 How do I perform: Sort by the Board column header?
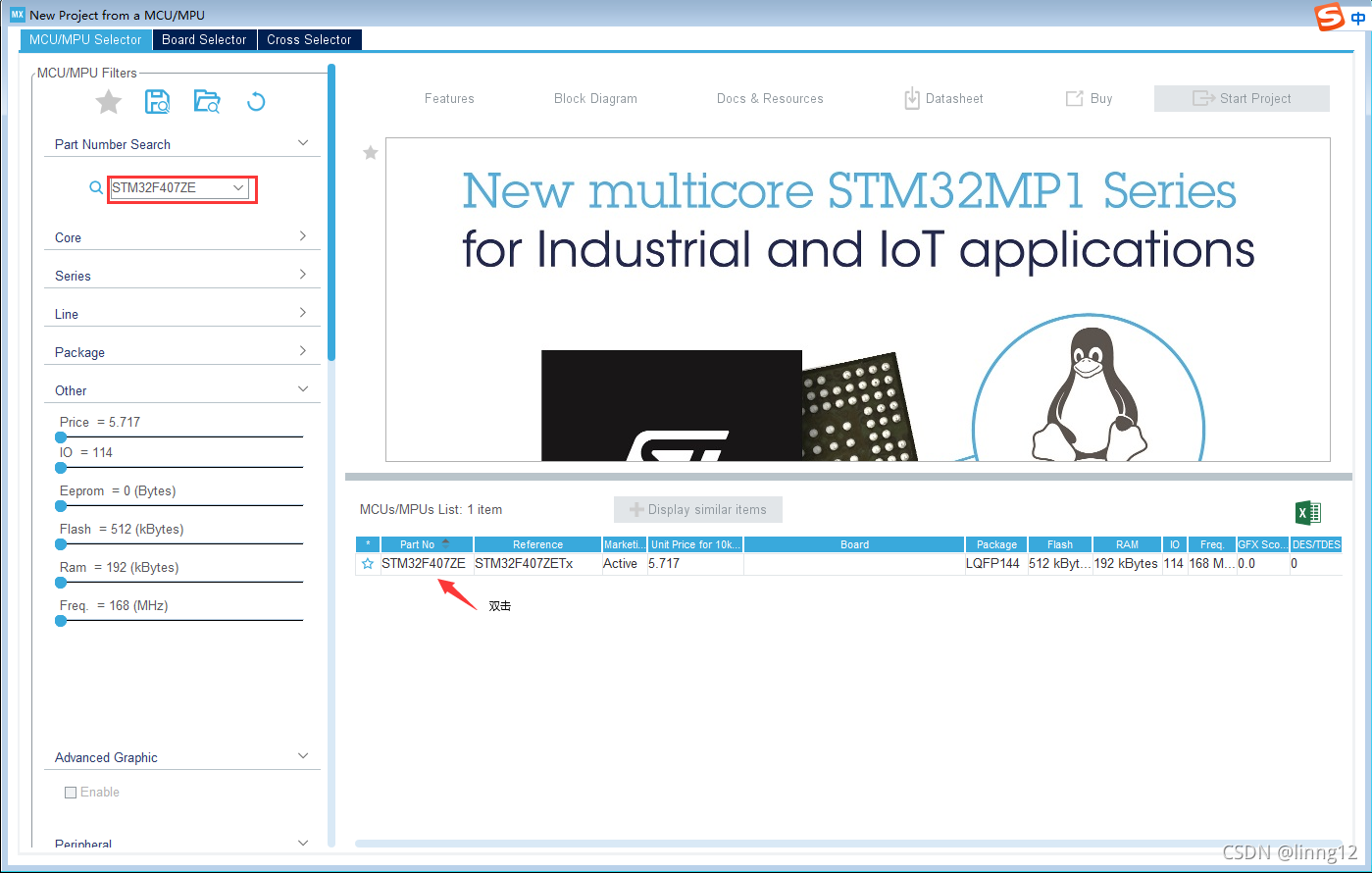(854, 544)
